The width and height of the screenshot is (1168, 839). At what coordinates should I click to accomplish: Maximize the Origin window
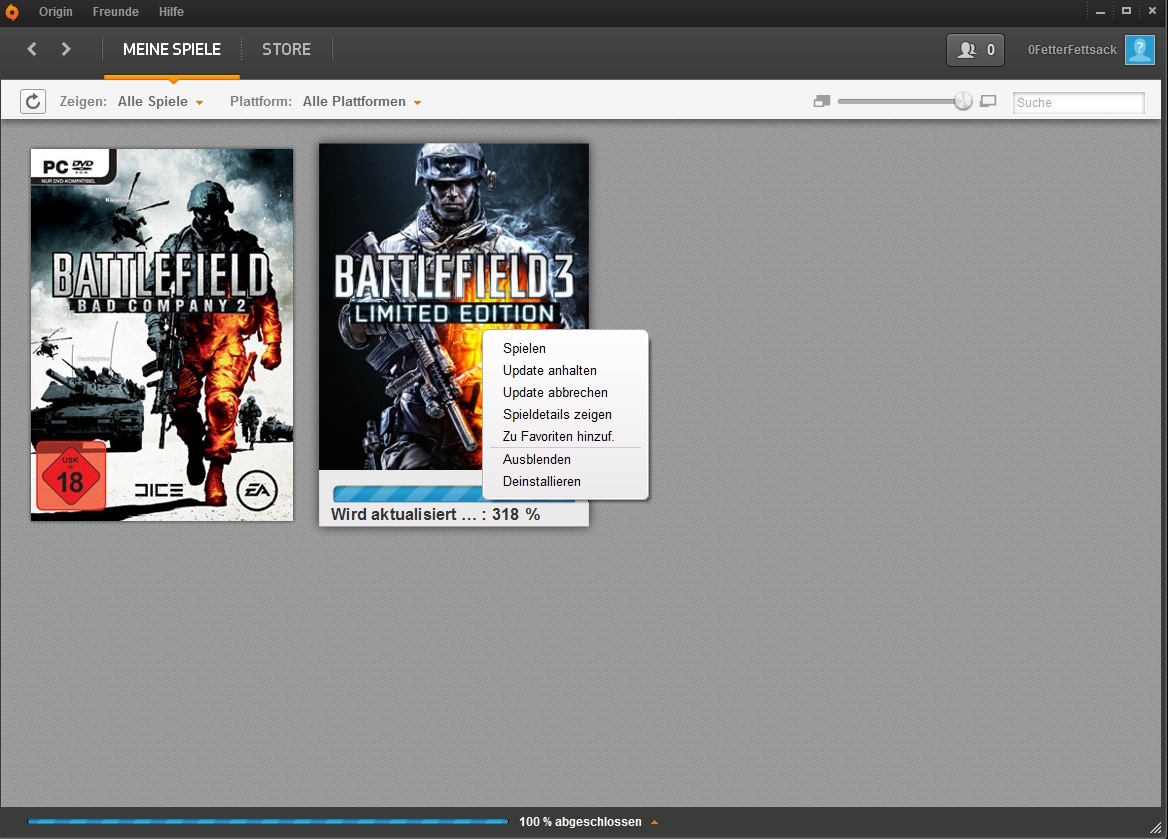tap(1126, 11)
